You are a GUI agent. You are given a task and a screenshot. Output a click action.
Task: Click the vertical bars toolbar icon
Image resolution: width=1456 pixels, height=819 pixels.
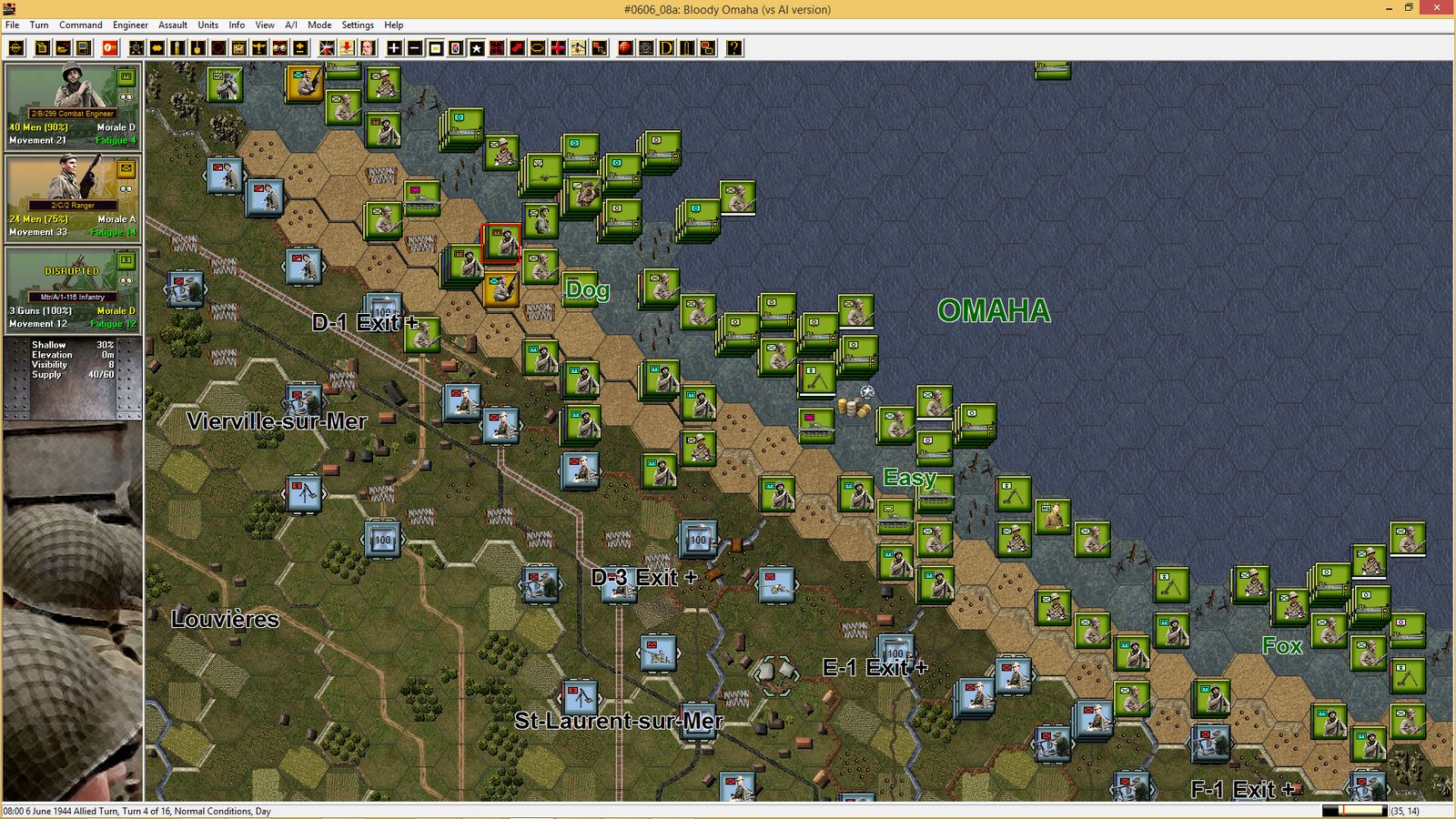pyautogui.click(x=687, y=47)
